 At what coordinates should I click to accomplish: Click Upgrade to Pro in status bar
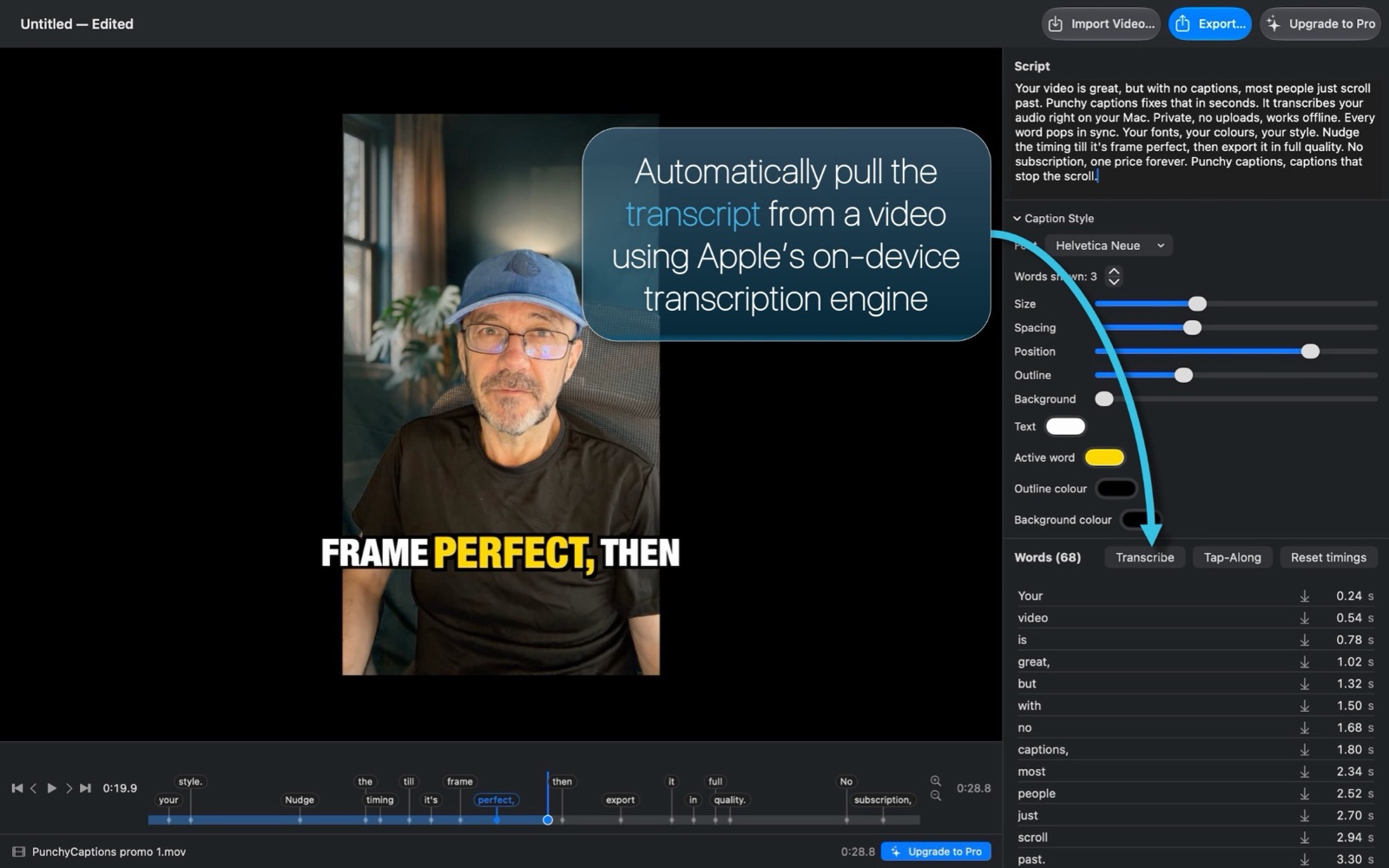937,852
